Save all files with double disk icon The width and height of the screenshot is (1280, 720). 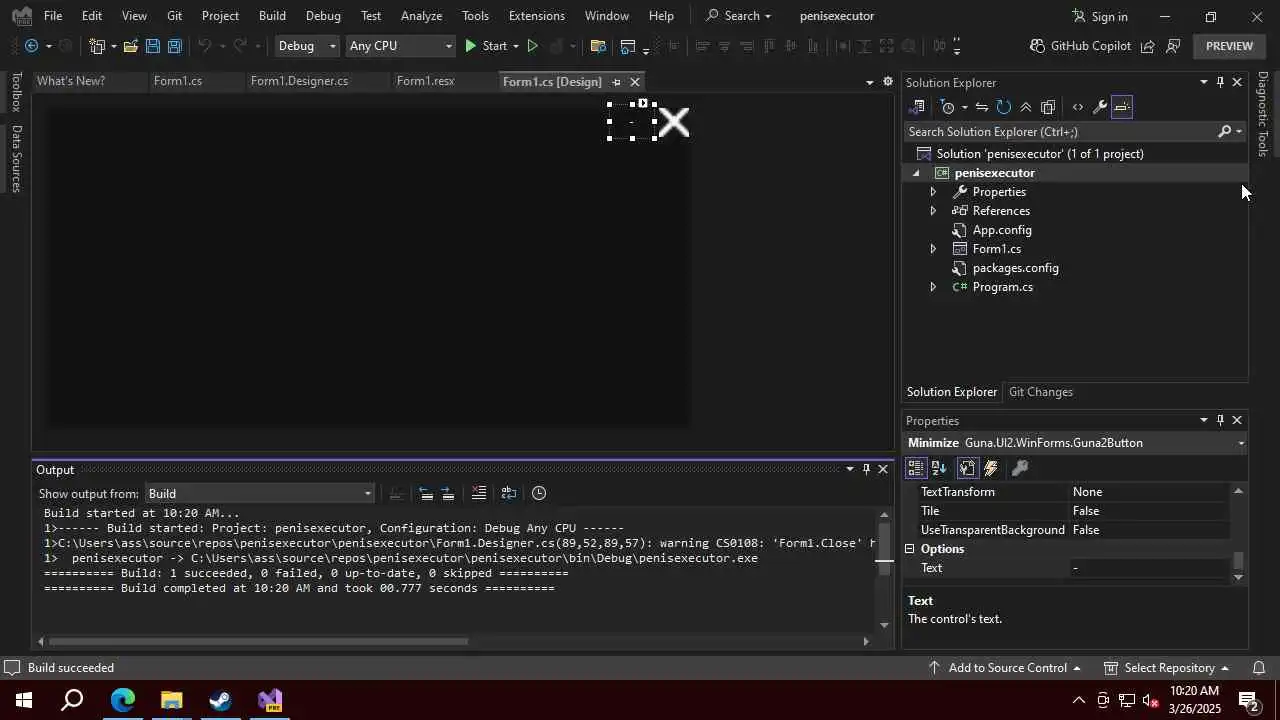pos(174,46)
